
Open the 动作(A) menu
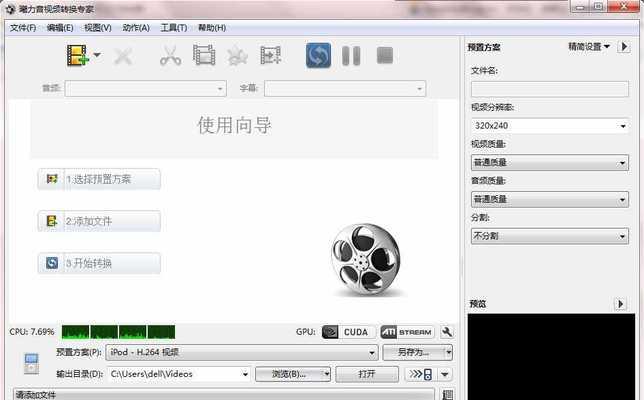[136, 28]
